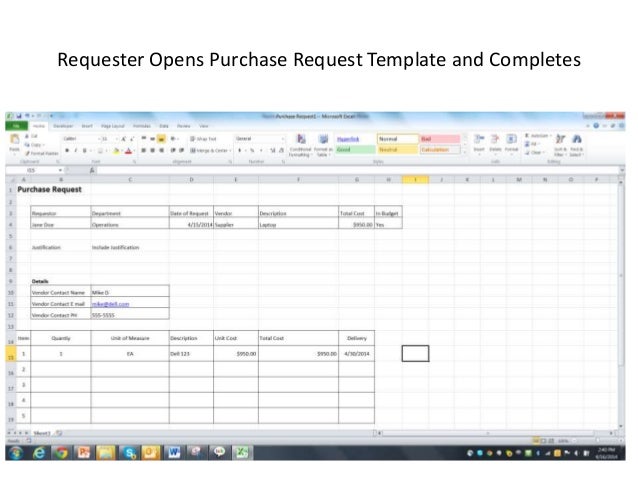Toggle Italic formatting
This screenshot has width=638, height=479.
(x=75, y=151)
